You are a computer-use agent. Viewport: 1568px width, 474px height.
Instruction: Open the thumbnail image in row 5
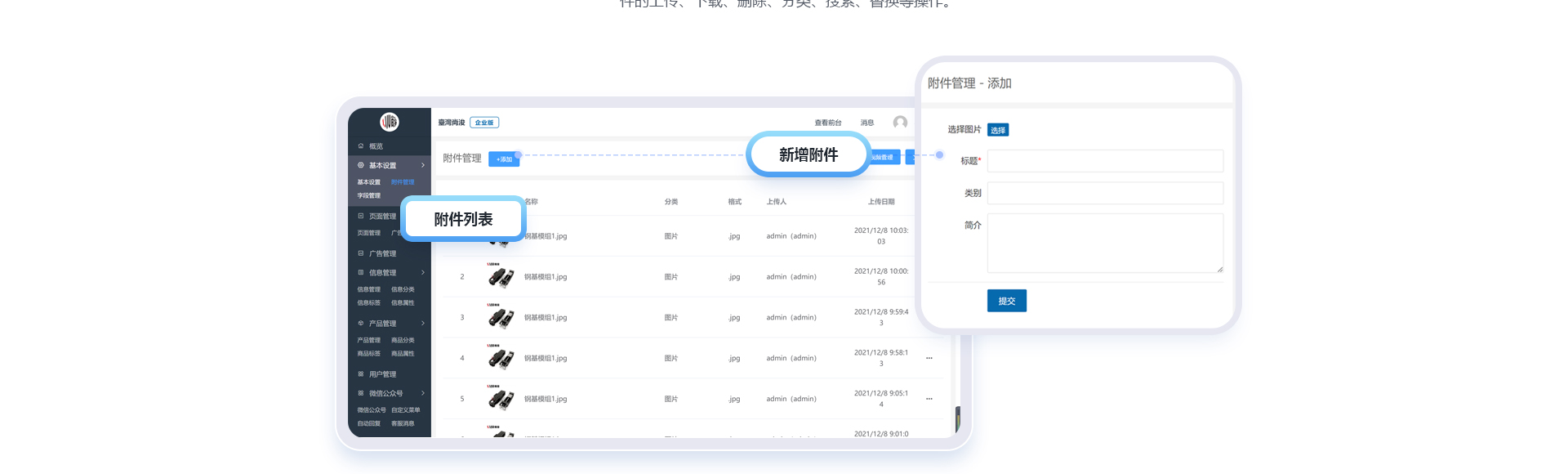point(501,399)
